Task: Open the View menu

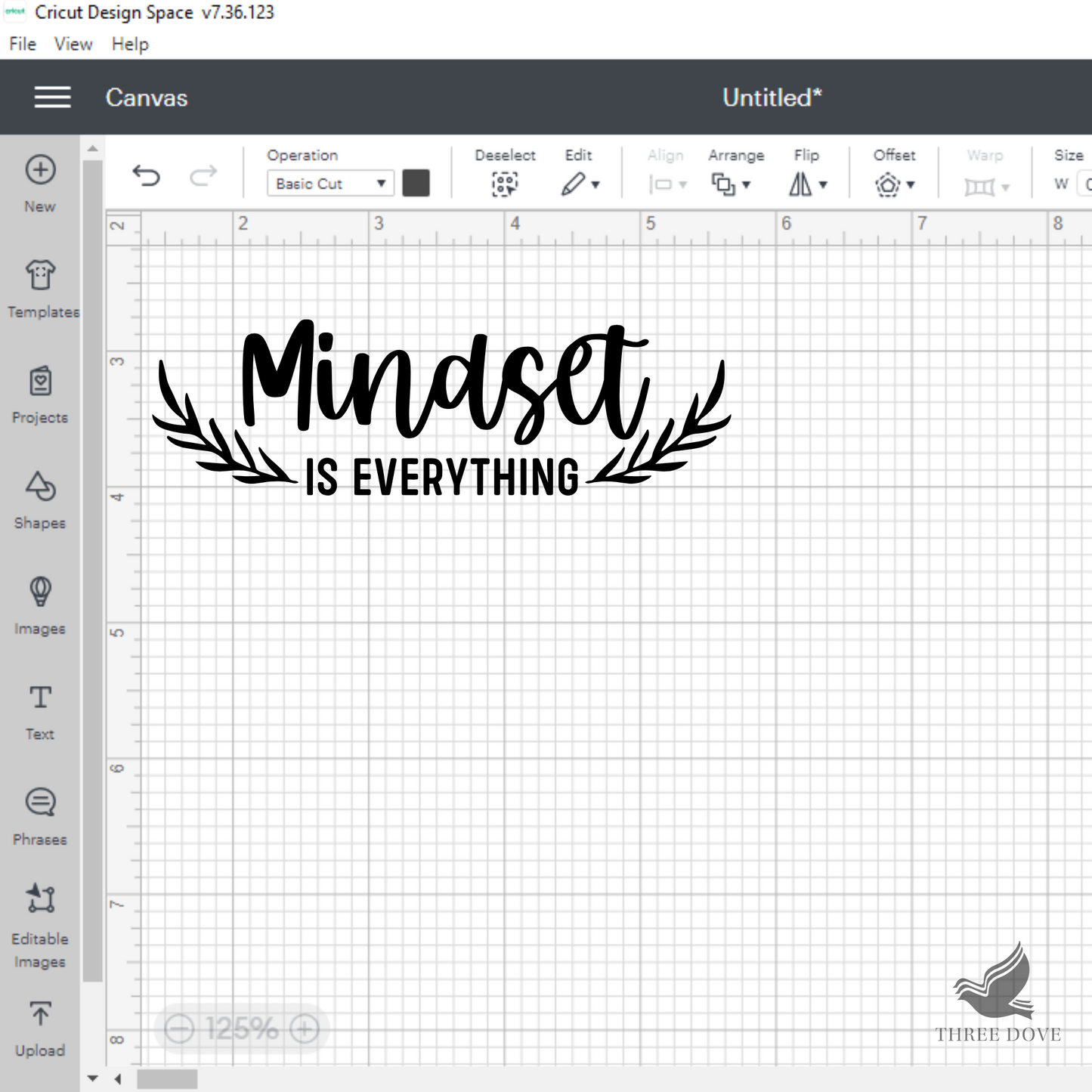Action: pyautogui.click(x=73, y=44)
